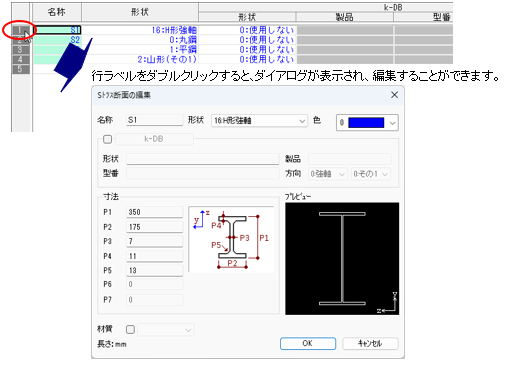Screen dimensions: 510x365
Task: Click the k-DB 形状 sub-column header
Action: 247,17
